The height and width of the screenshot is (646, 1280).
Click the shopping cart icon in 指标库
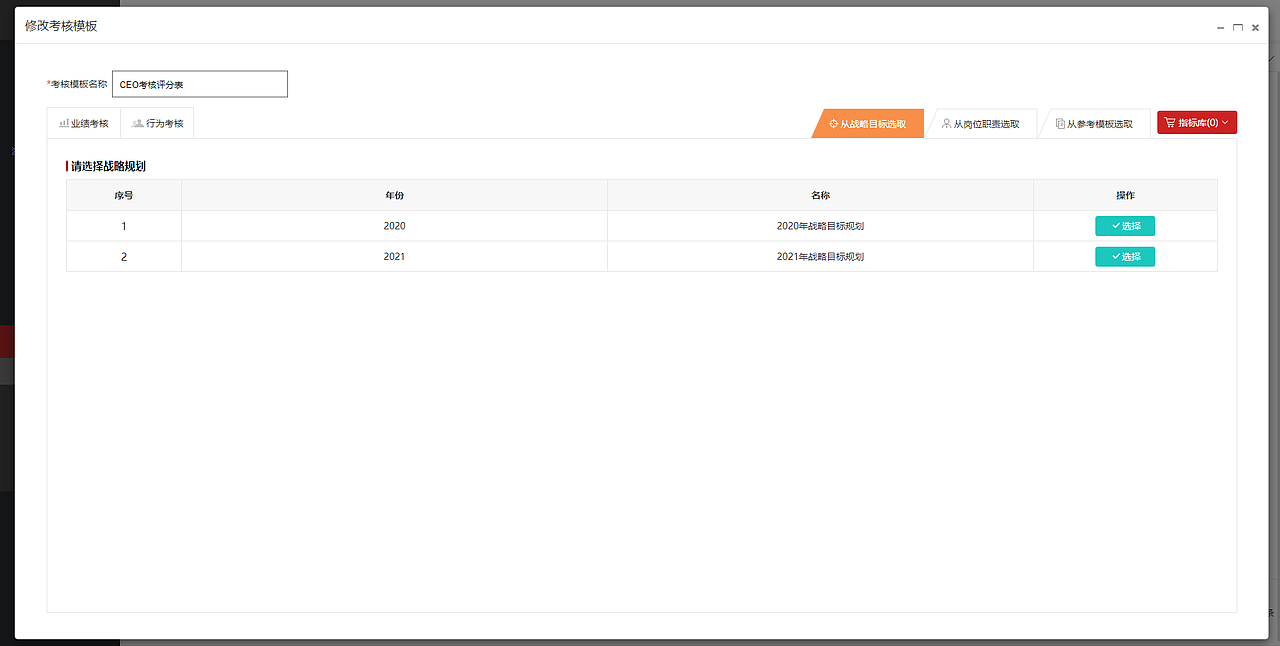coord(1170,122)
